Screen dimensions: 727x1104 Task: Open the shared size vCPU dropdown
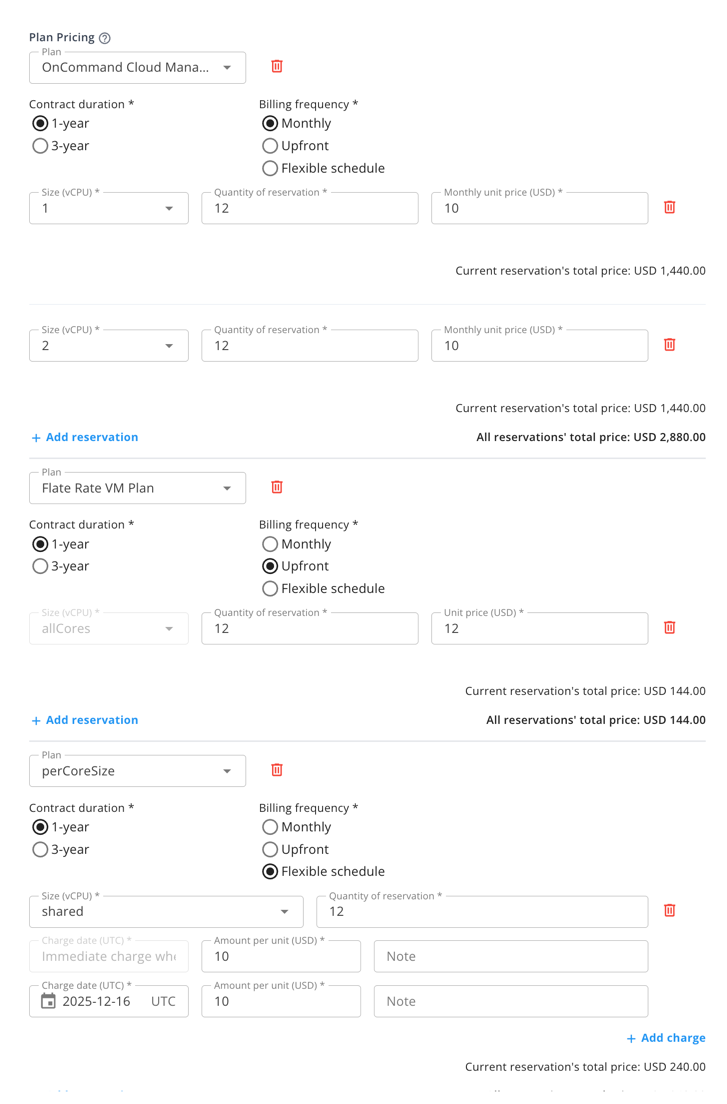(x=284, y=911)
